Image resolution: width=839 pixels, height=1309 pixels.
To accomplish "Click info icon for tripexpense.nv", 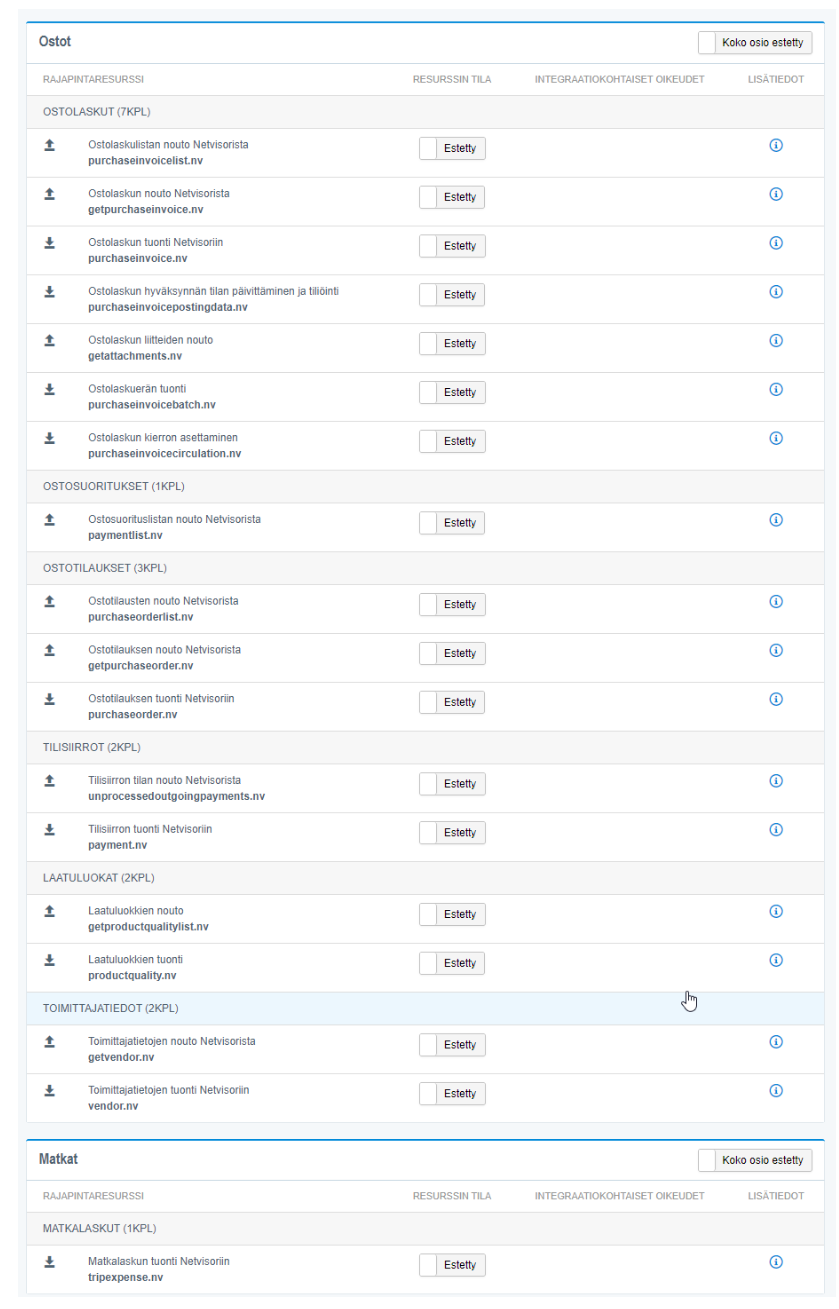I will 775,1262.
